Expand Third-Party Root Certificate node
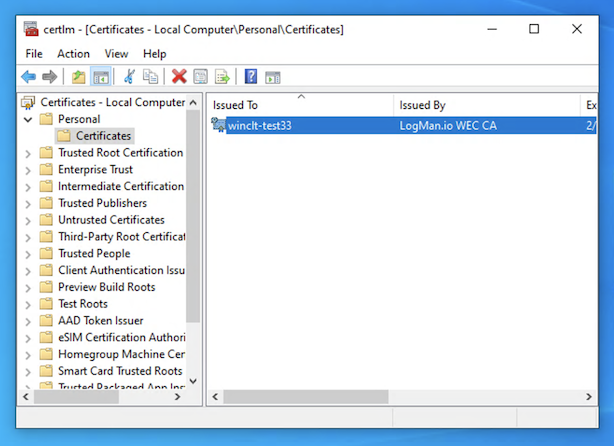Screen dimensions: 614x446 point(28,238)
